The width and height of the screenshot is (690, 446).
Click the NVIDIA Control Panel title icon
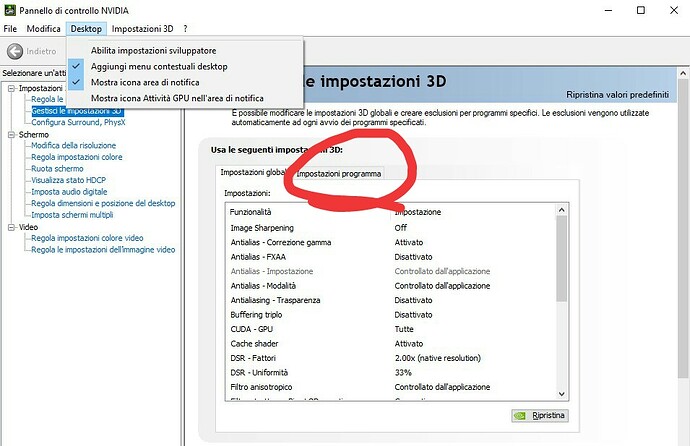10,10
